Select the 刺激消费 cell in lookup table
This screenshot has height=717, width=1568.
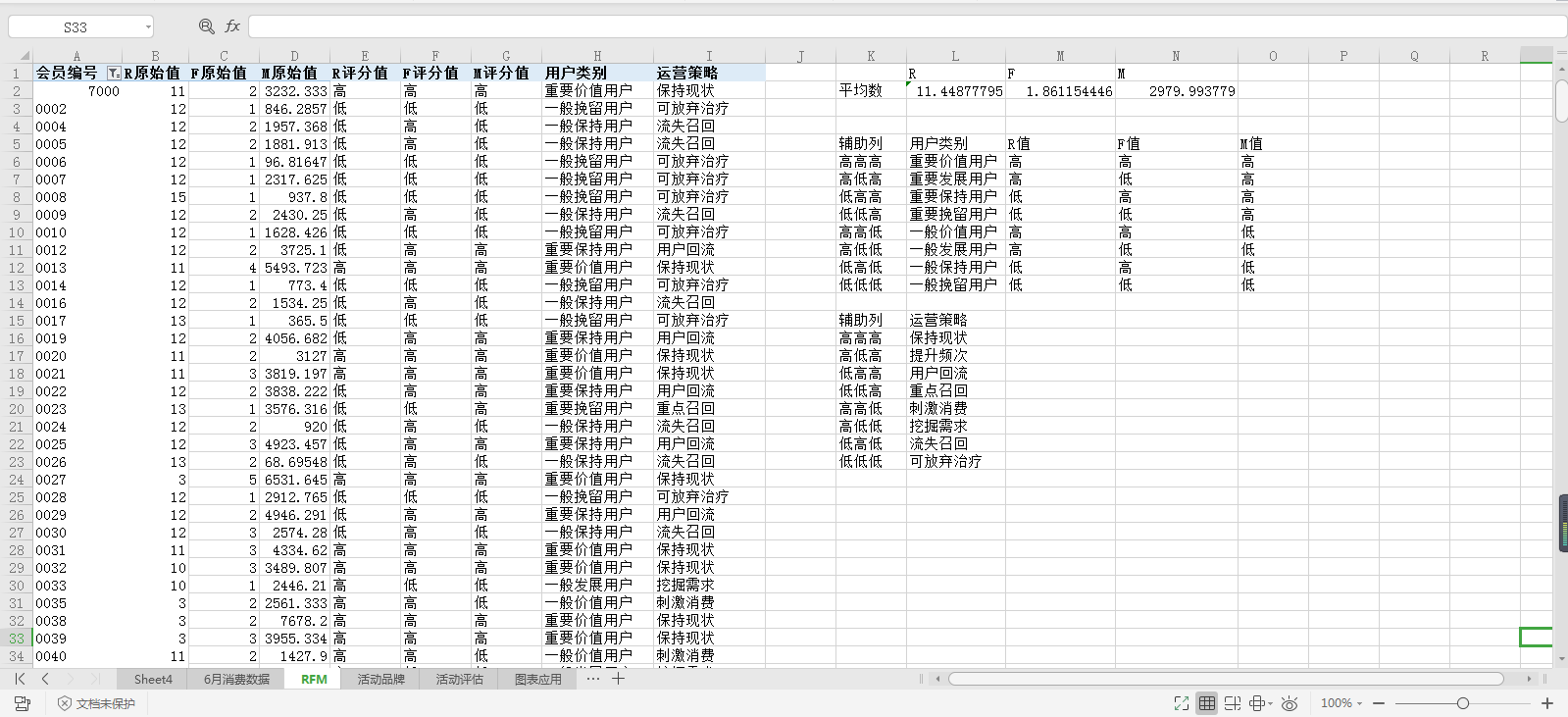point(956,409)
